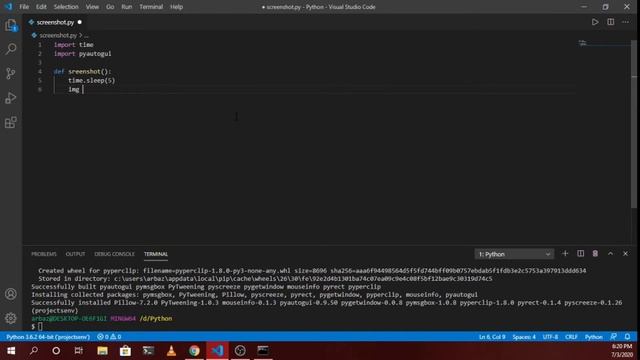
Task: Open the File menu
Action: click(x=24, y=7)
